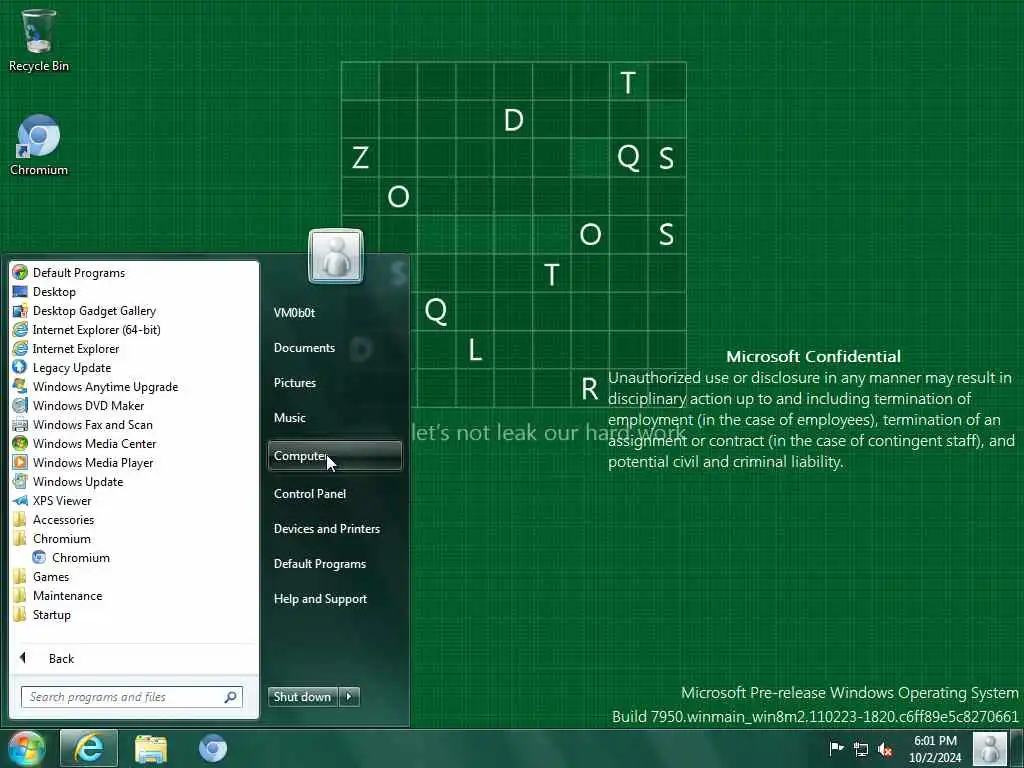This screenshot has height=768, width=1024.
Task: Click the muted volume tray icon
Action: tap(886, 748)
